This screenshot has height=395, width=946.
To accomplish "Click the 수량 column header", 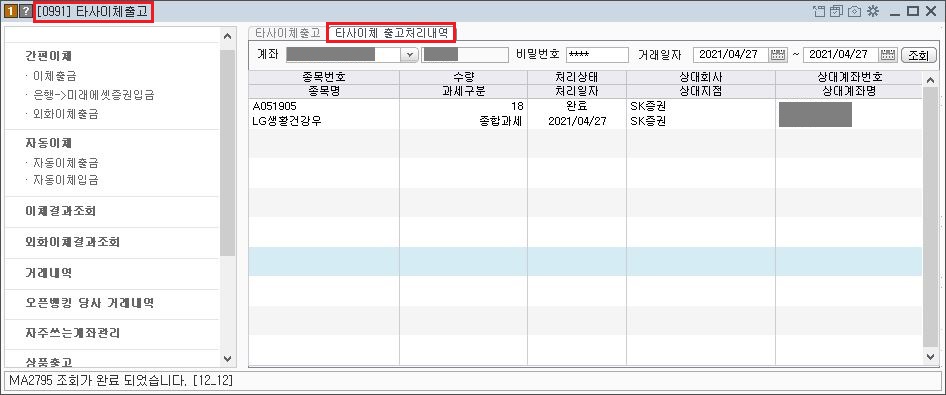I will (463, 77).
